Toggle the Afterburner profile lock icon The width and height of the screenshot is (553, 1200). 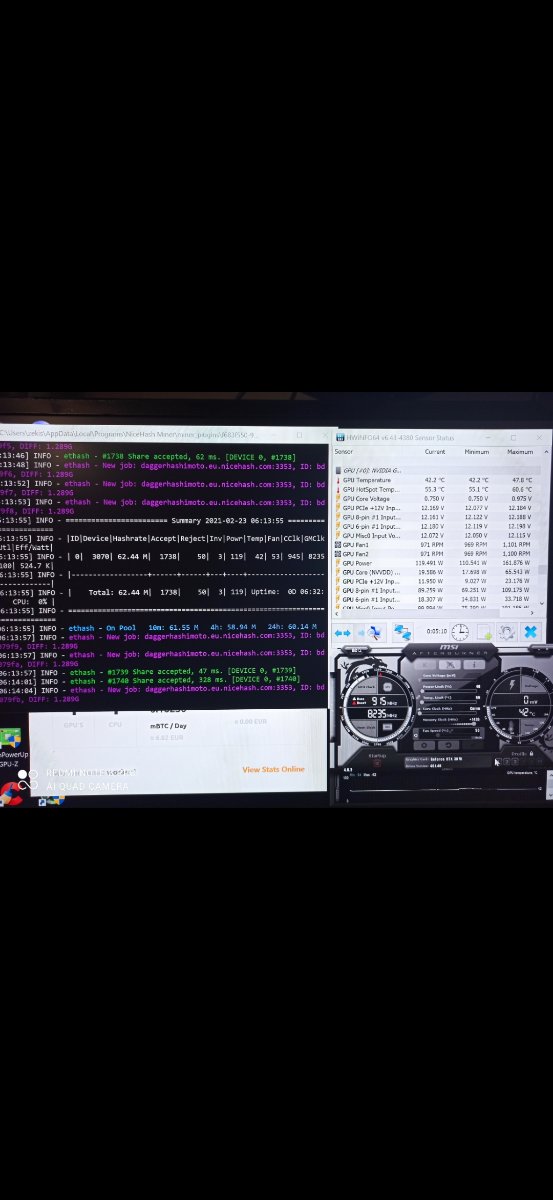531,753
